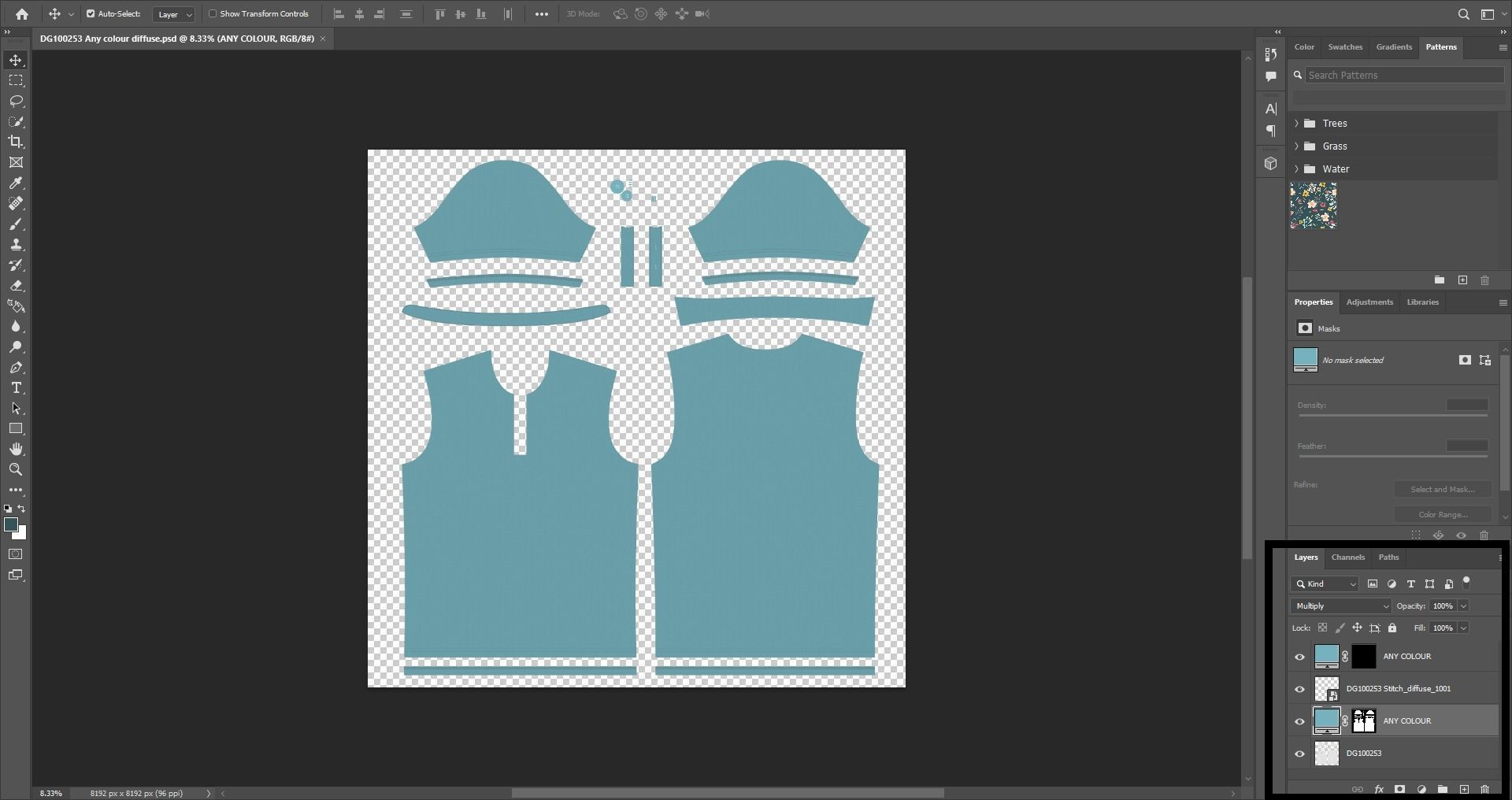1512x800 pixels.
Task: Delete layer with Layers panel trash icon
Action: pyautogui.click(x=1484, y=789)
